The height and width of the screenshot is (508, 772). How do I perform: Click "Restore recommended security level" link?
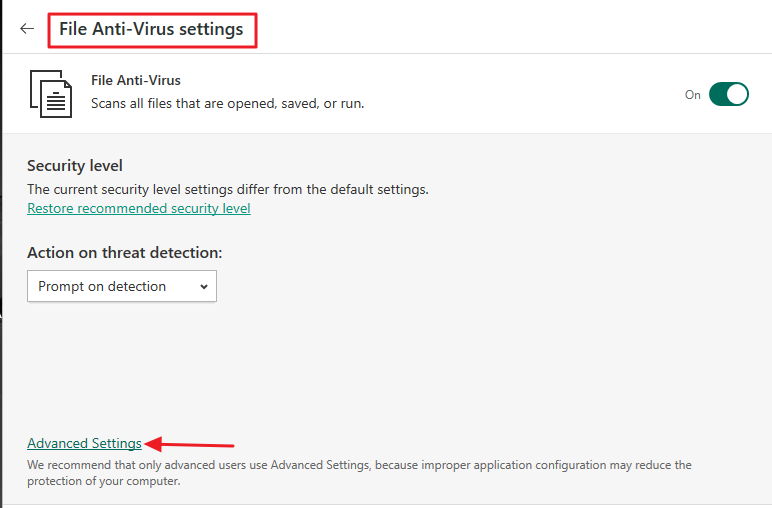[139, 208]
